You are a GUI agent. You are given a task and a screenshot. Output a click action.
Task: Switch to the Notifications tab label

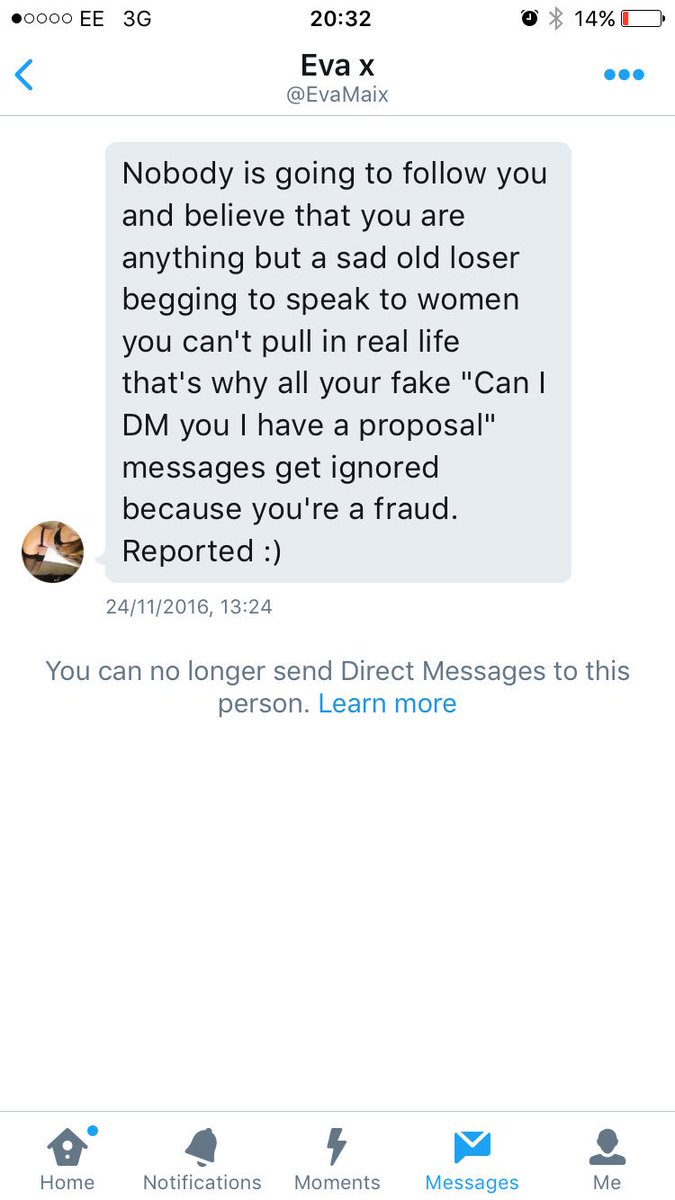pos(202,1183)
